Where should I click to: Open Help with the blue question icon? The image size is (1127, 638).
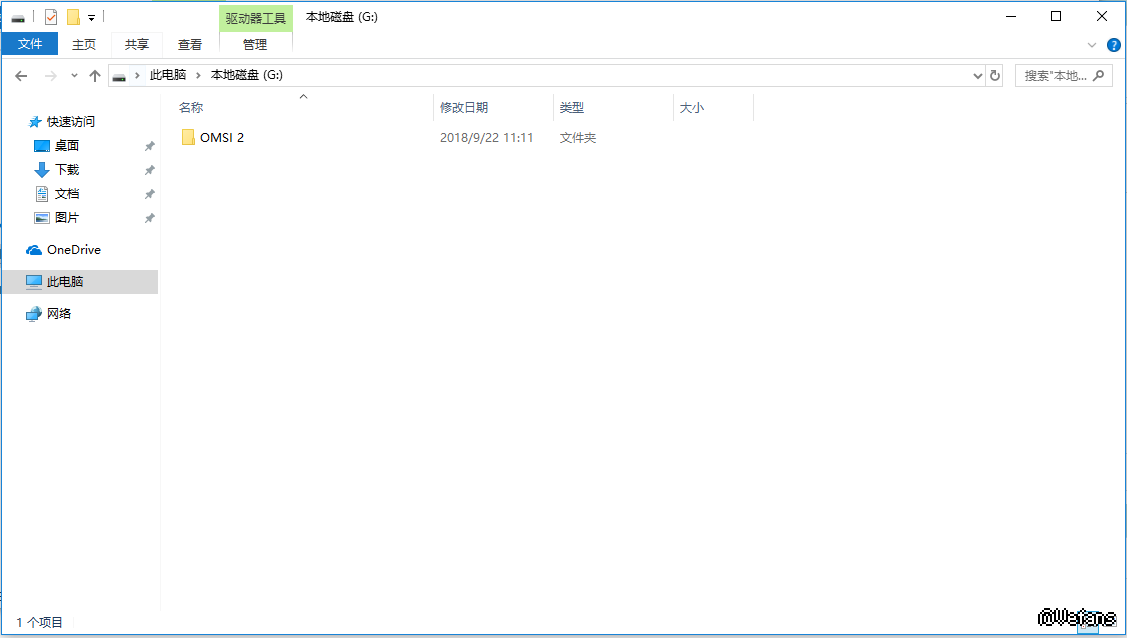click(1113, 45)
